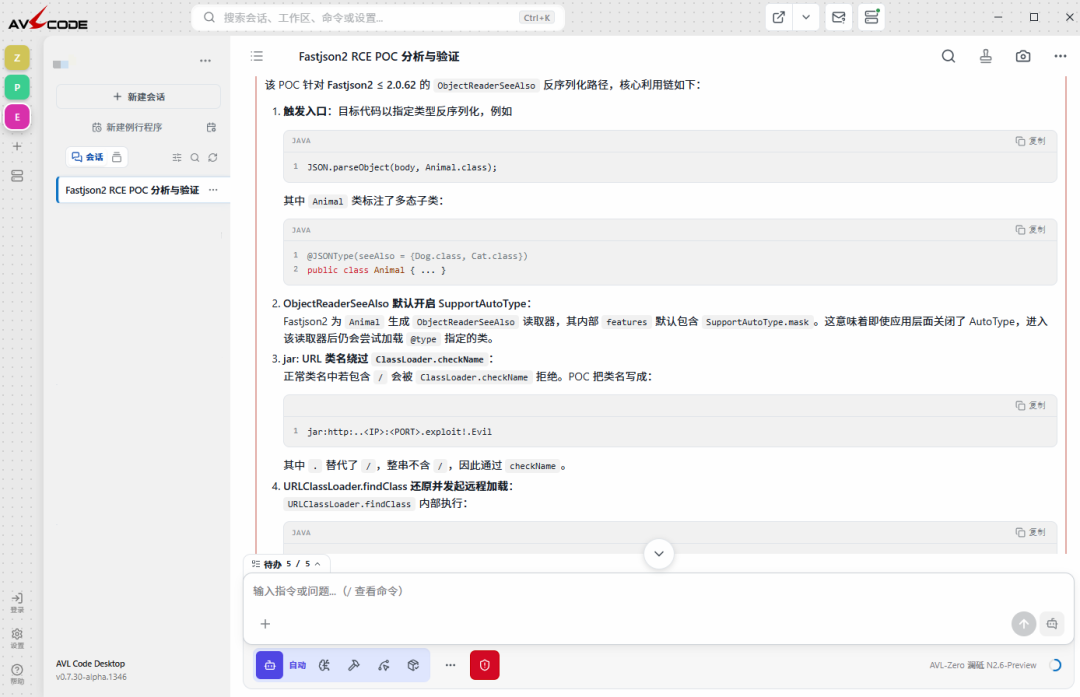Click 新建例行程序 button
Image resolution: width=1080 pixels, height=697 pixels.
click(127, 127)
